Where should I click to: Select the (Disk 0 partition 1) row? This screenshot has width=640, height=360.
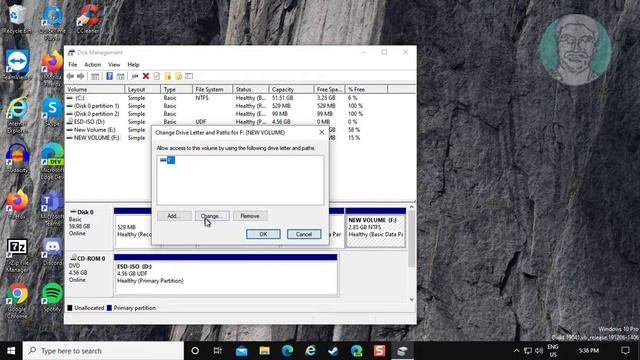click(x=240, y=106)
